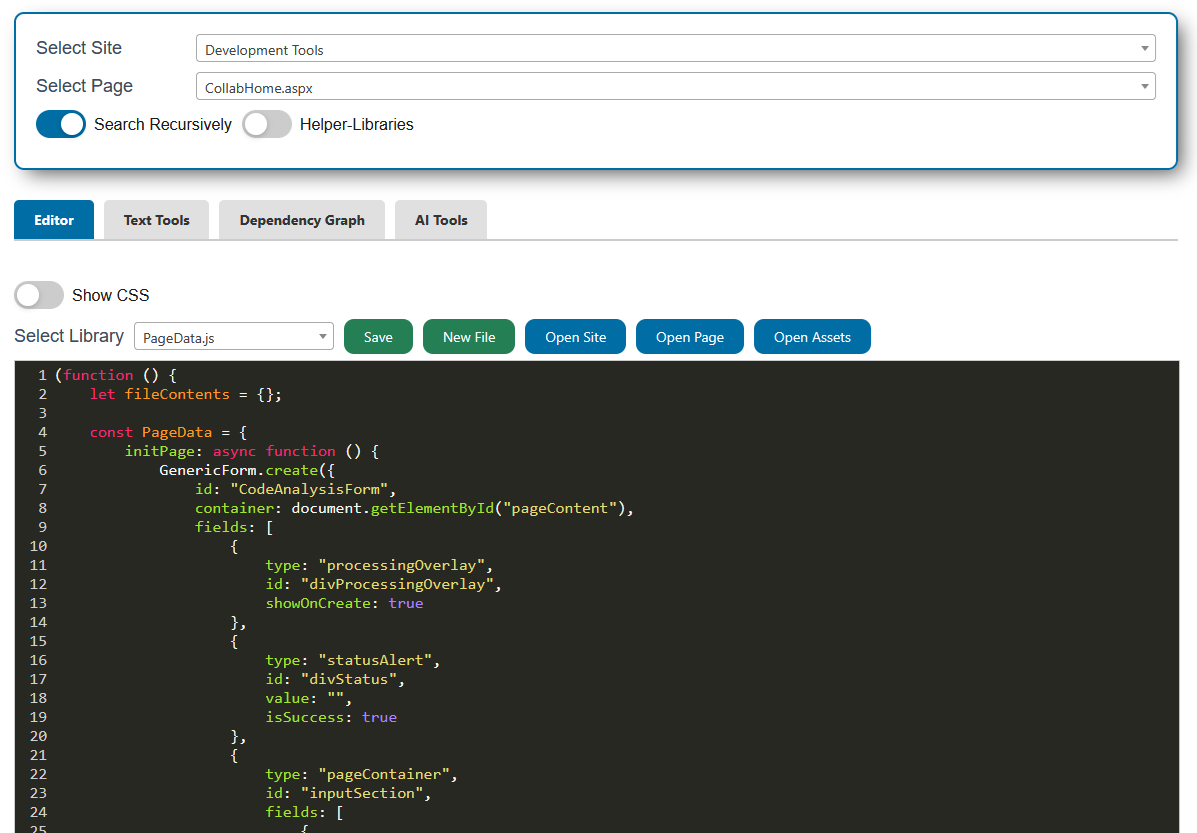Click 'isSuccess' property on line 19
This screenshot has width=1197, height=833.
click(x=305, y=718)
